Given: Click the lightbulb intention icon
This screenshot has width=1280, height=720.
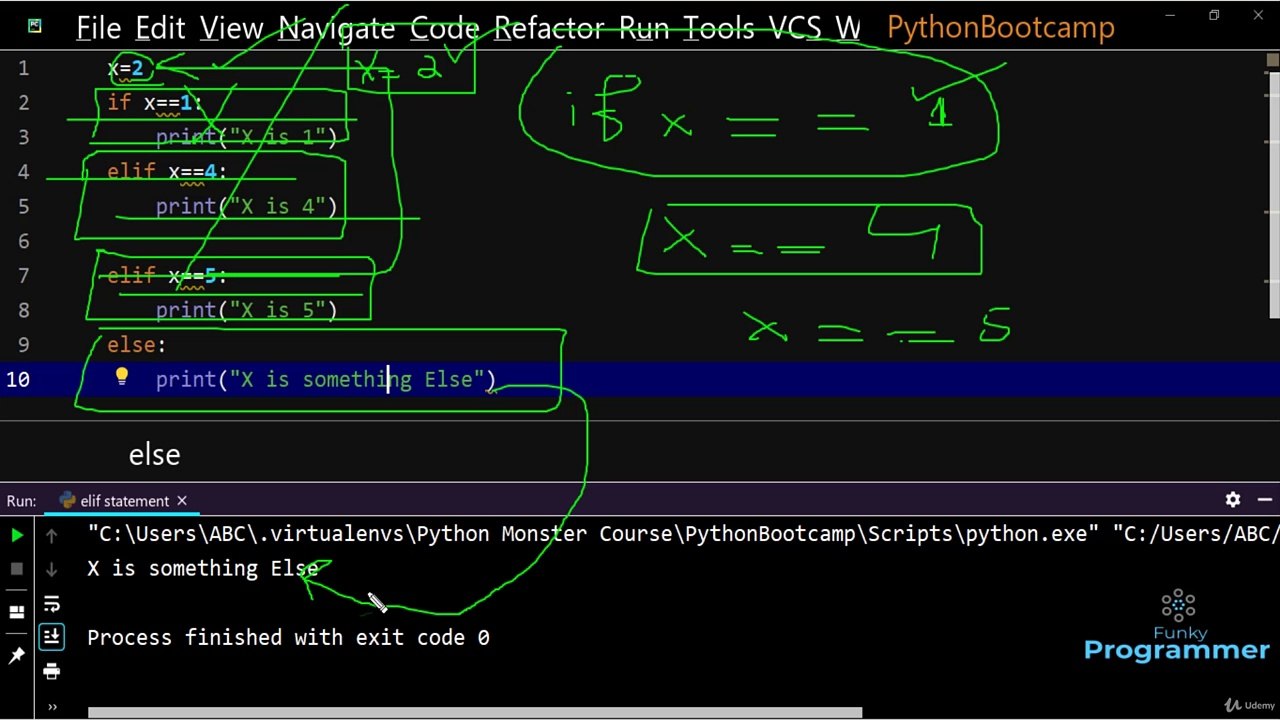Looking at the screenshot, I should pos(122,377).
